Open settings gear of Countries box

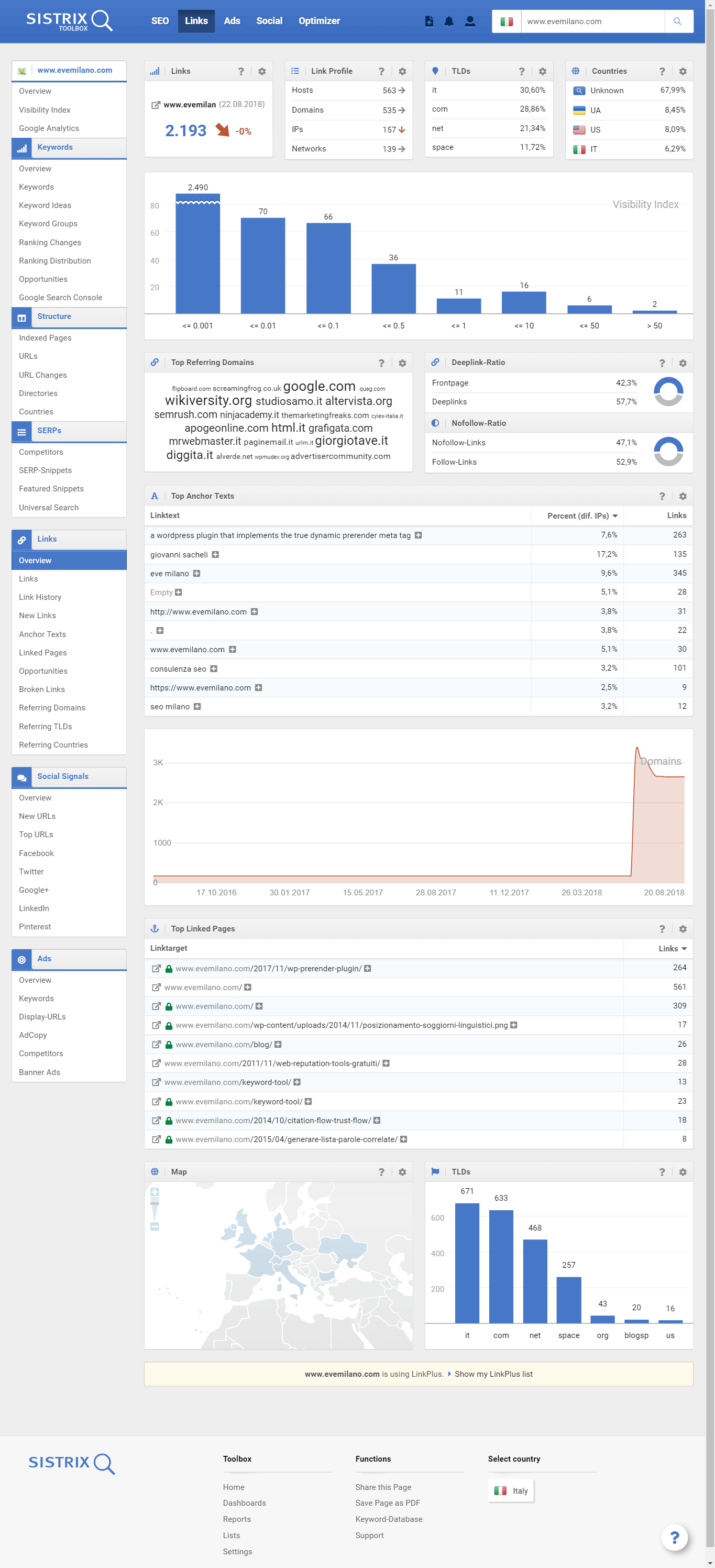(x=683, y=71)
